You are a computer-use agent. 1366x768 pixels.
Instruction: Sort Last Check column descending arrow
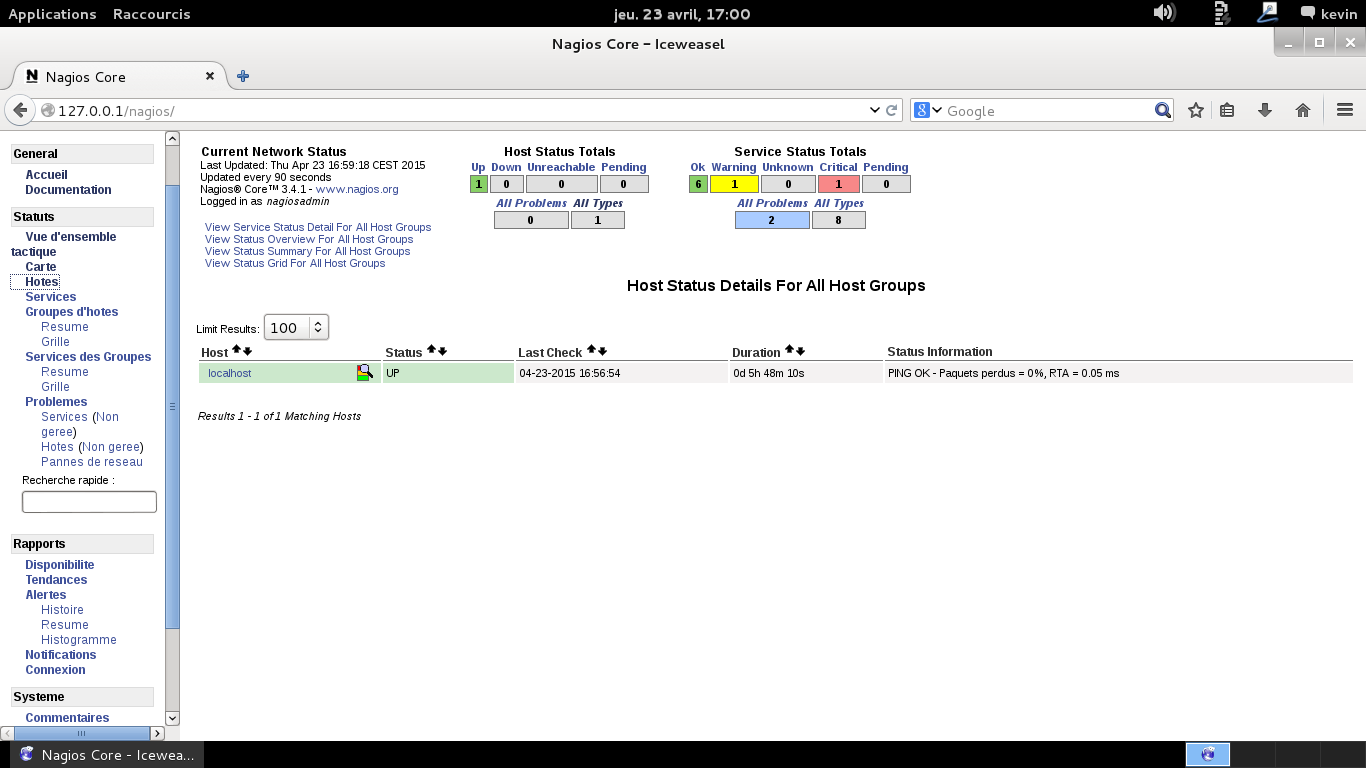coord(602,351)
